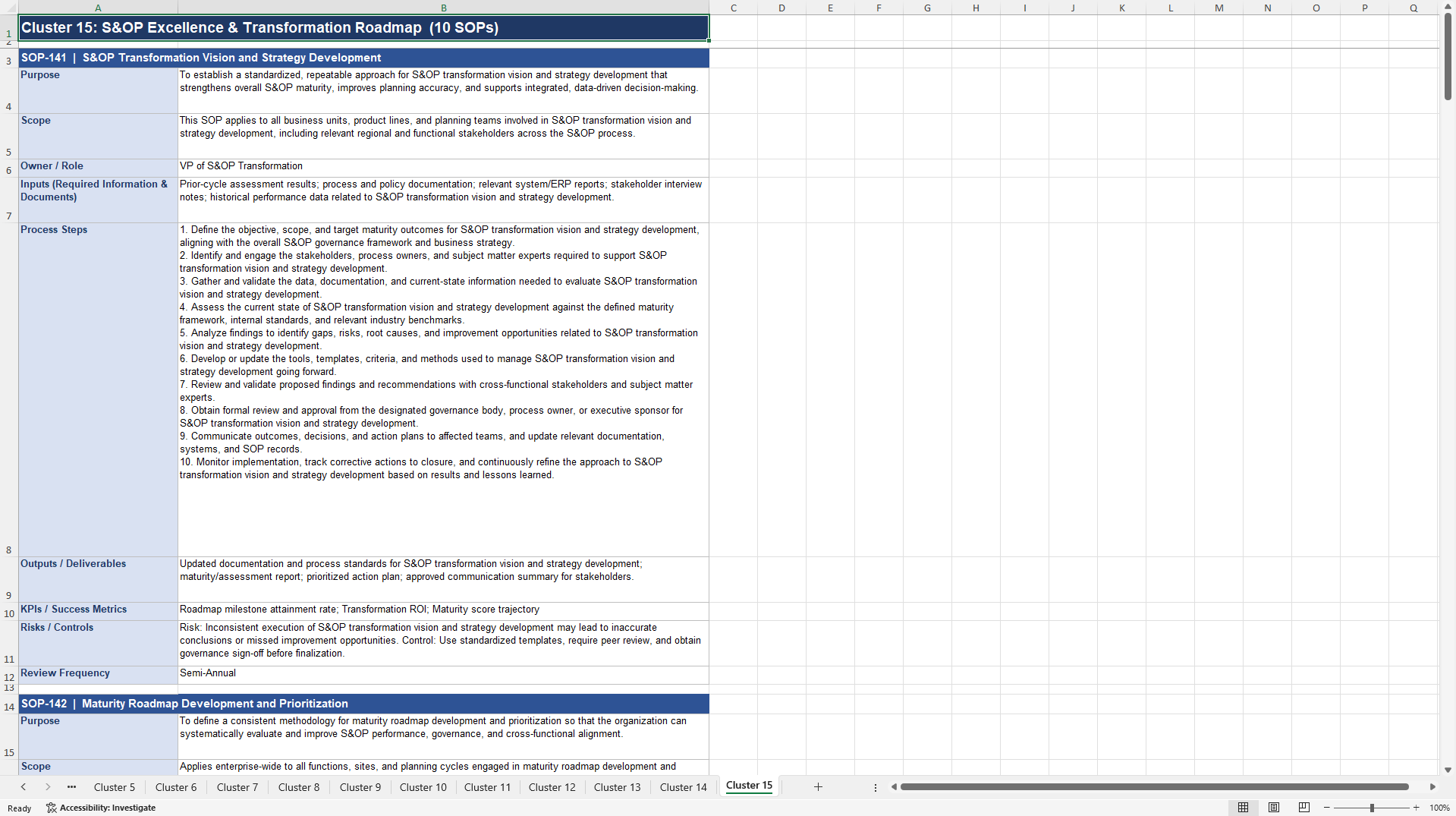Screen dimensions: 1456x816
Task: Click the zoom in plus button
Action: tap(1416, 808)
